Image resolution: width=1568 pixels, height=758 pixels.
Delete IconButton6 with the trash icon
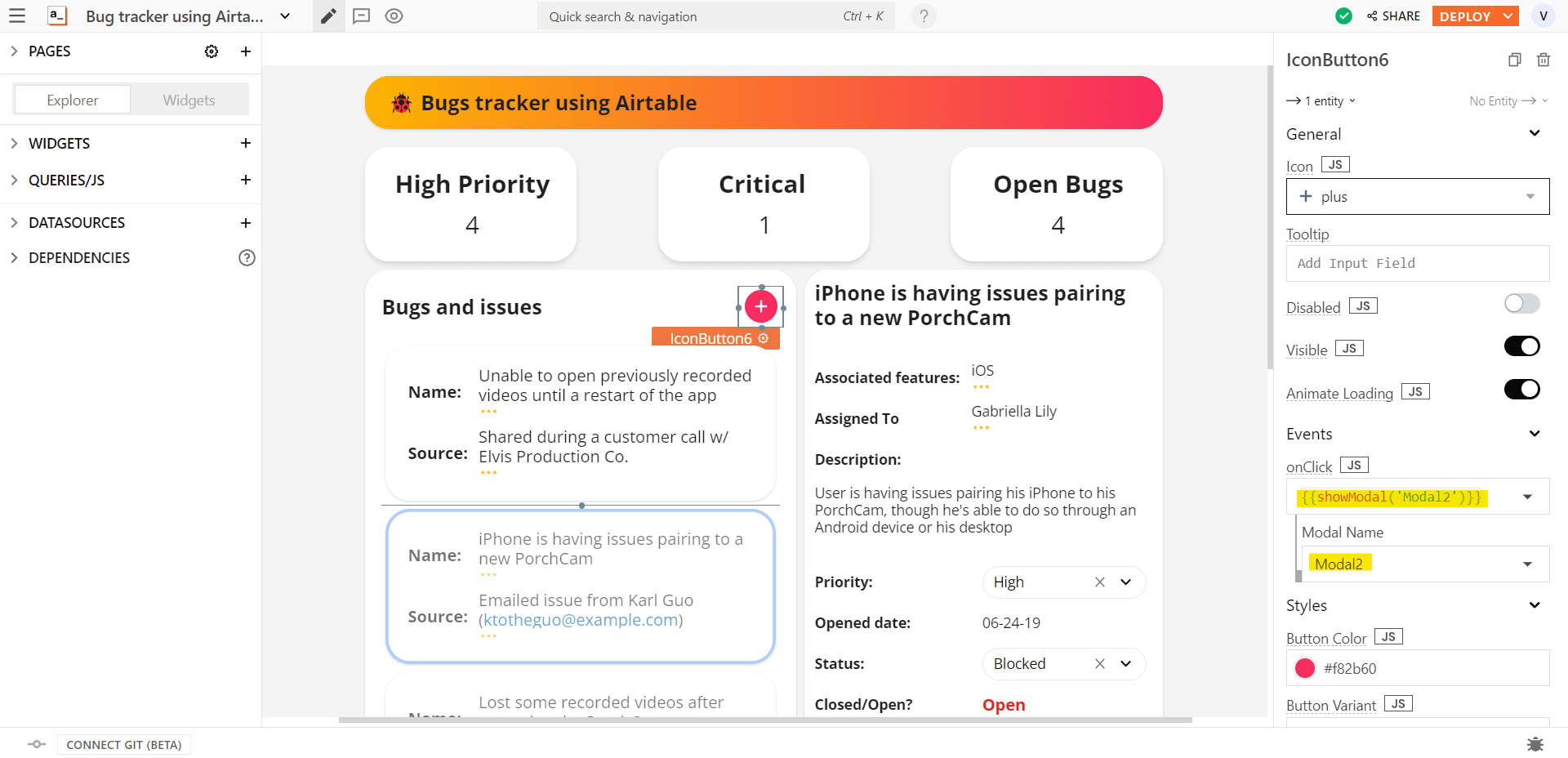tap(1543, 60)
